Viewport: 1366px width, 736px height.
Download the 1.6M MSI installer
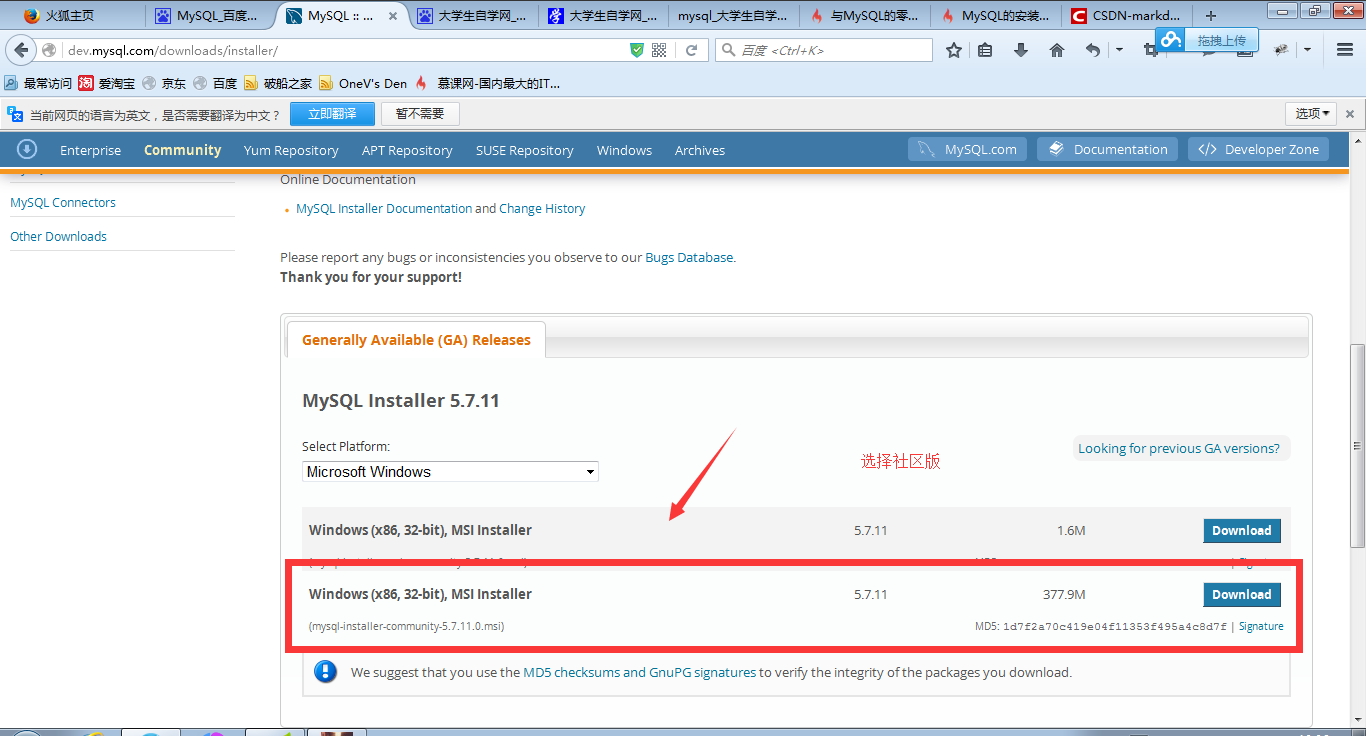[x=1241, y=530]
